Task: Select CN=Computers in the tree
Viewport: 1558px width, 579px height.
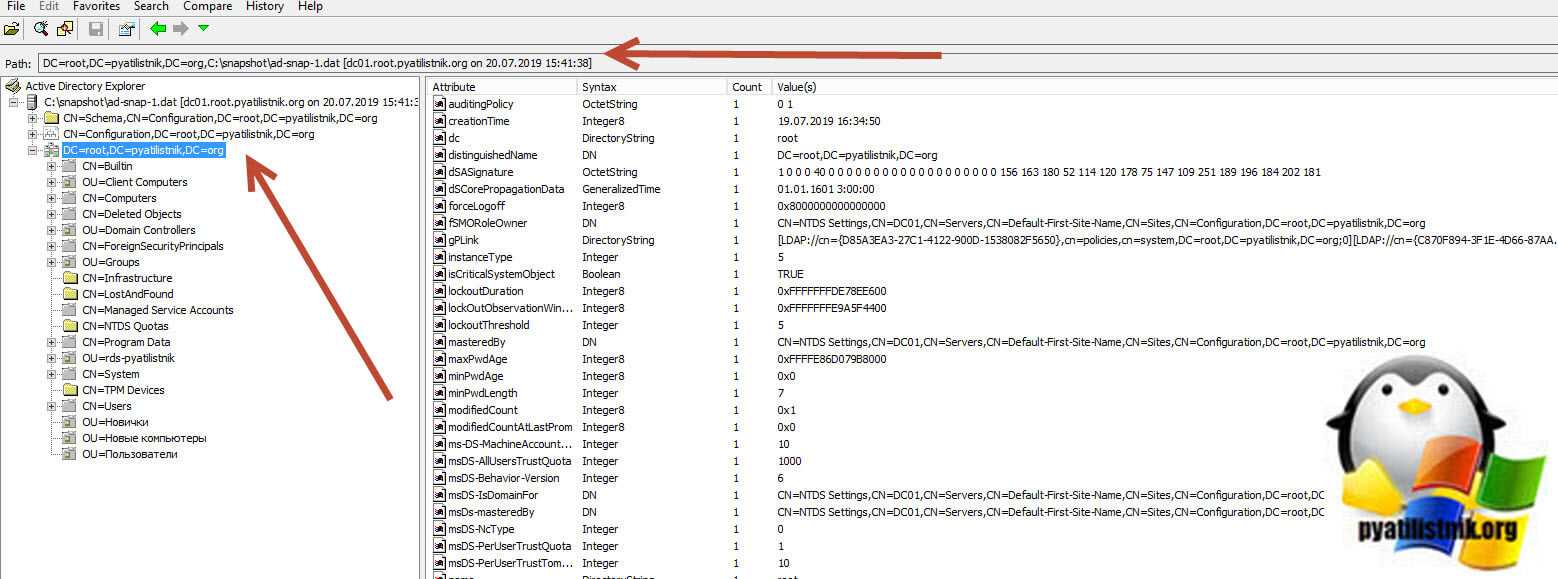Action: click(119, 198)
